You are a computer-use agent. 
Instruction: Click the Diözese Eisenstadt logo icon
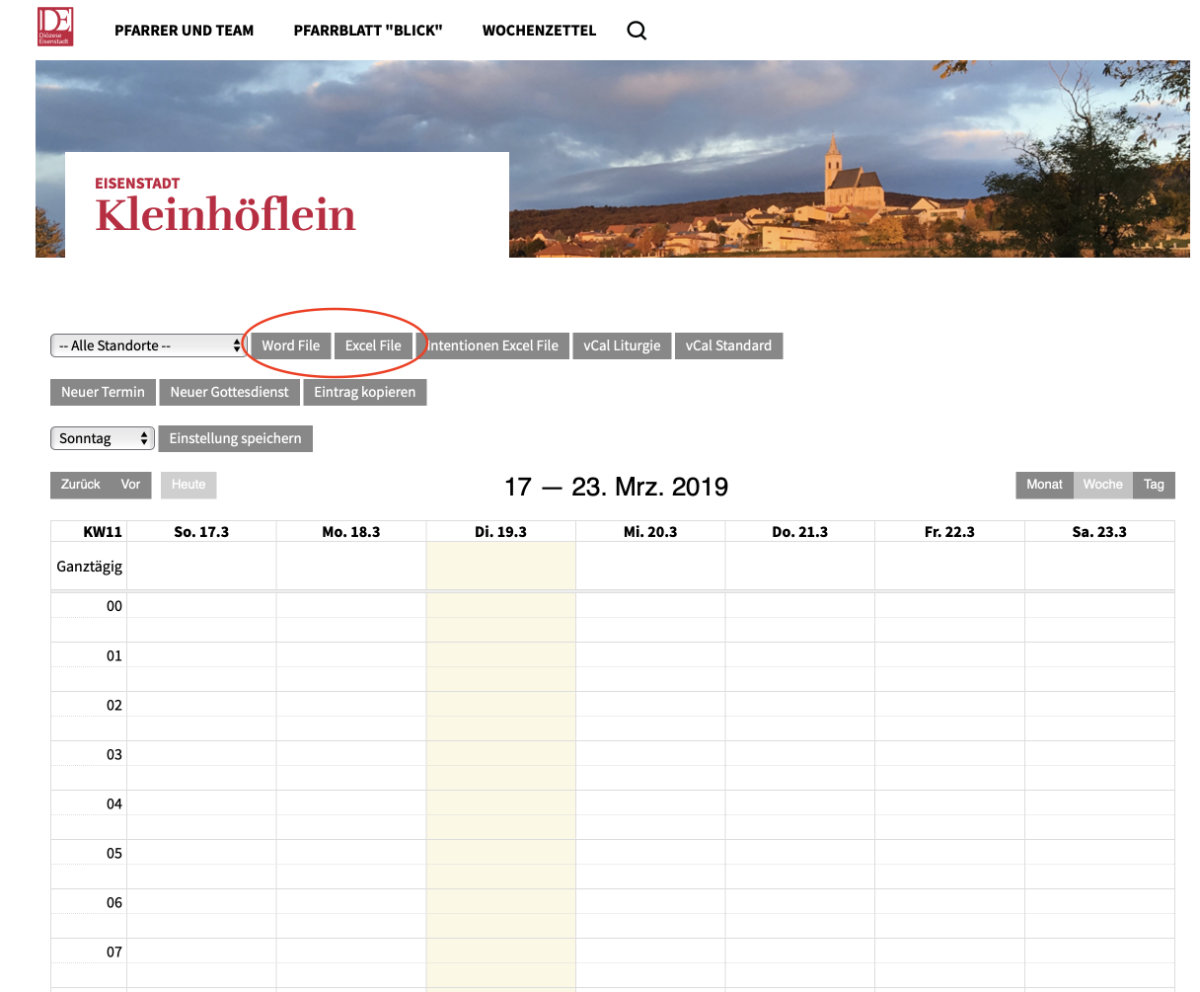click(53, 28)
